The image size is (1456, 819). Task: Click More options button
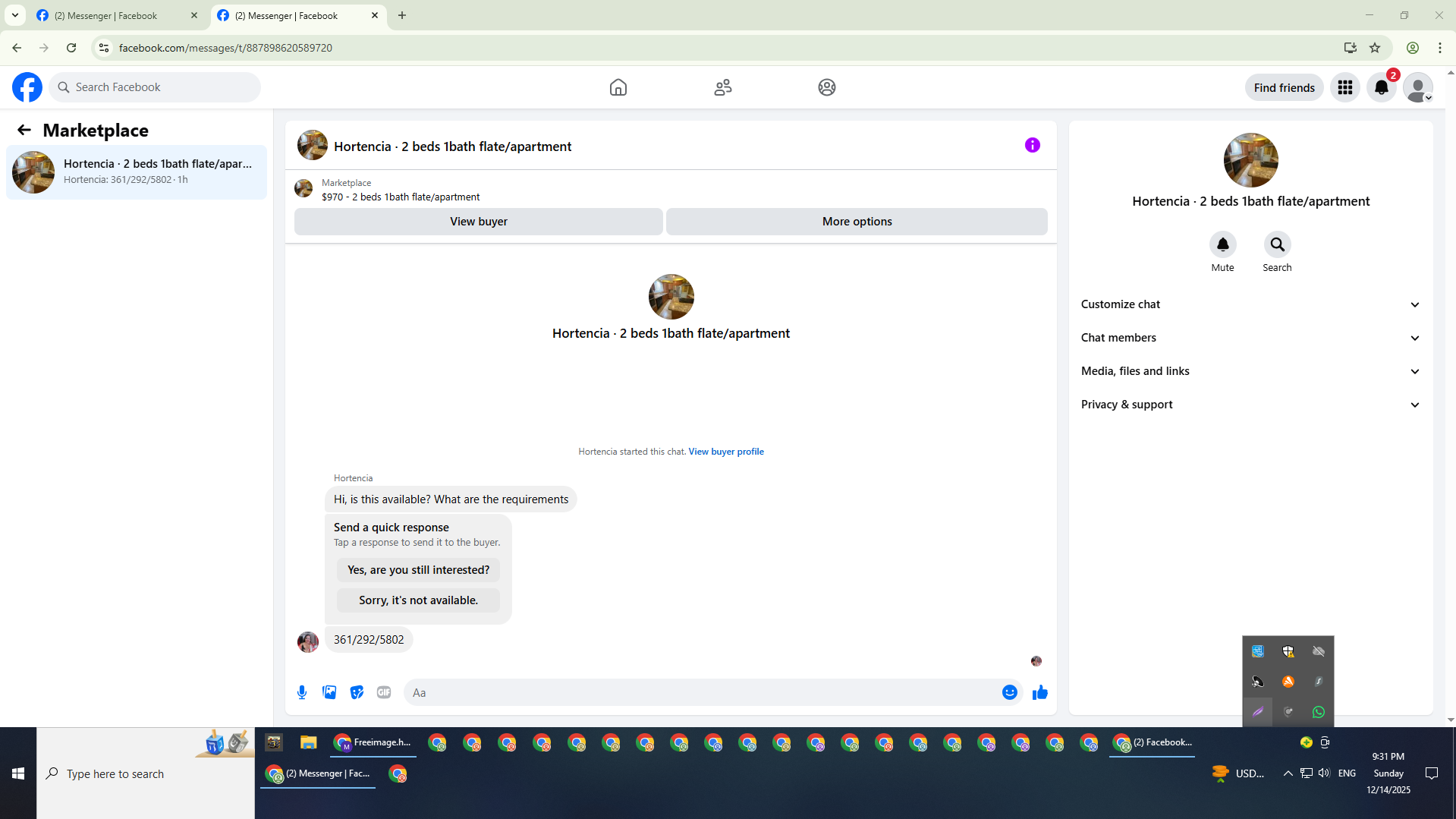tap(857, 222)
